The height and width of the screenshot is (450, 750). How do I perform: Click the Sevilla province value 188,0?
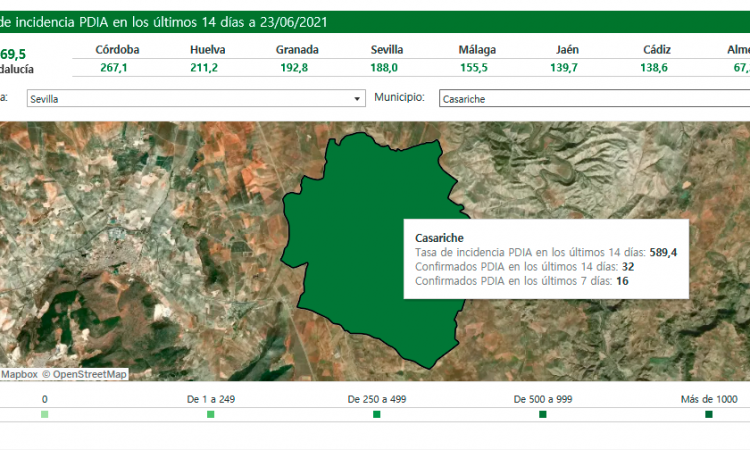pos(386,67)
